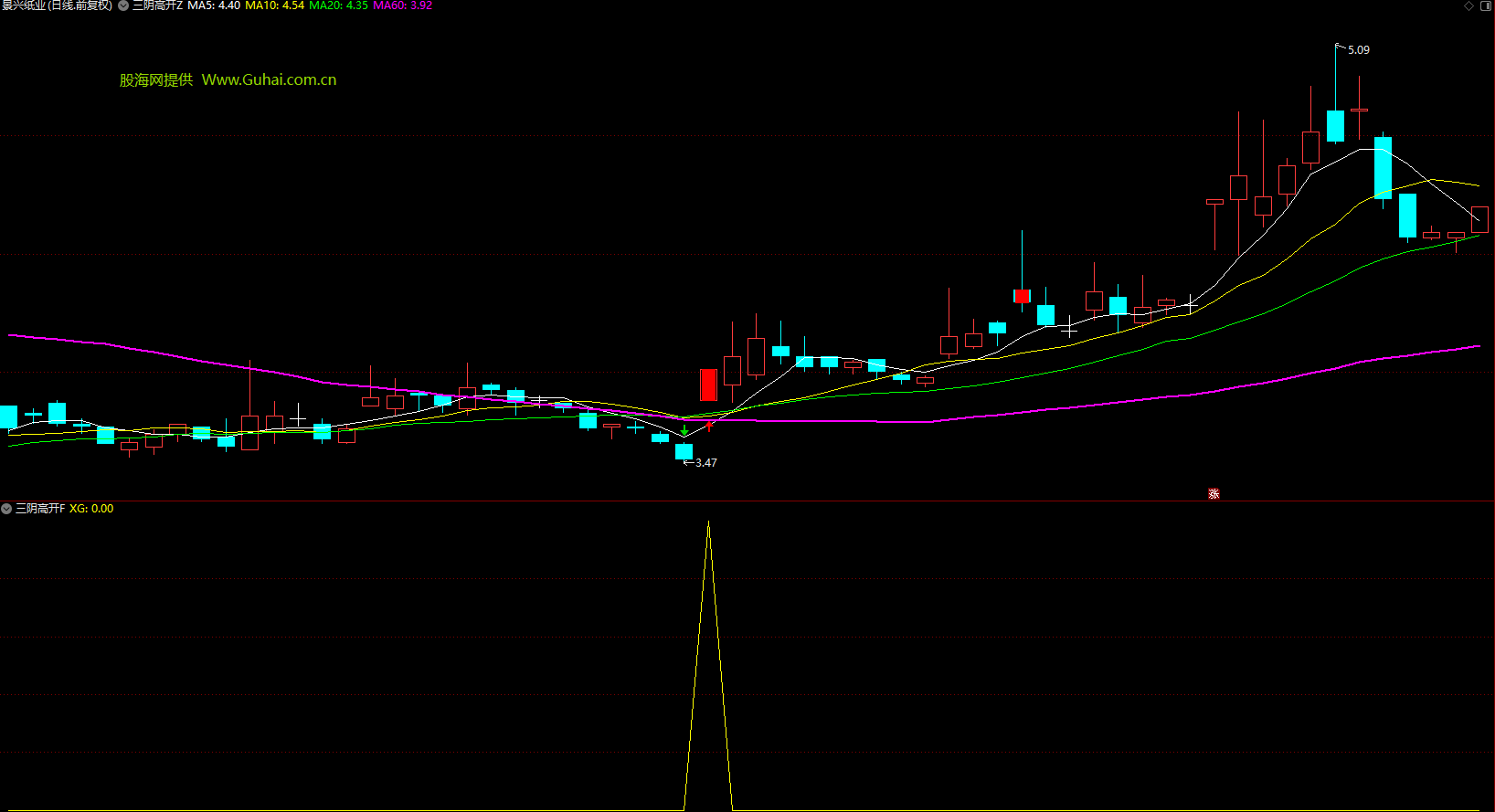Click the yellow signal spike in the sub-chart
The width and height of the screenshot is (1495, 812).
708,665
